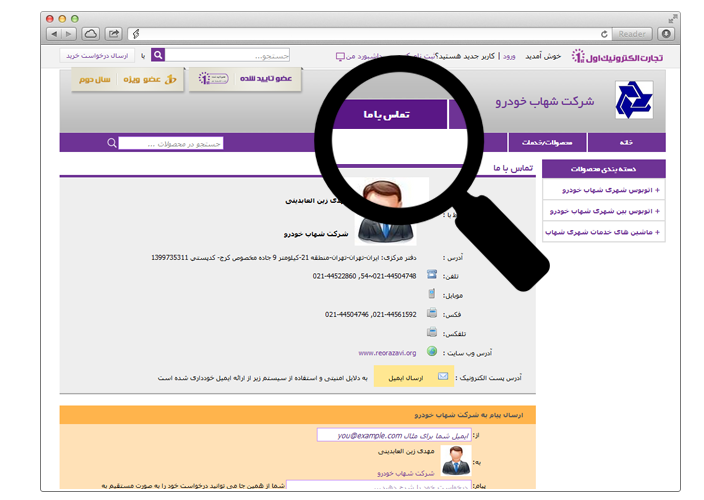Open the خانه menu item
704x500 pixels.
point(626,142)
